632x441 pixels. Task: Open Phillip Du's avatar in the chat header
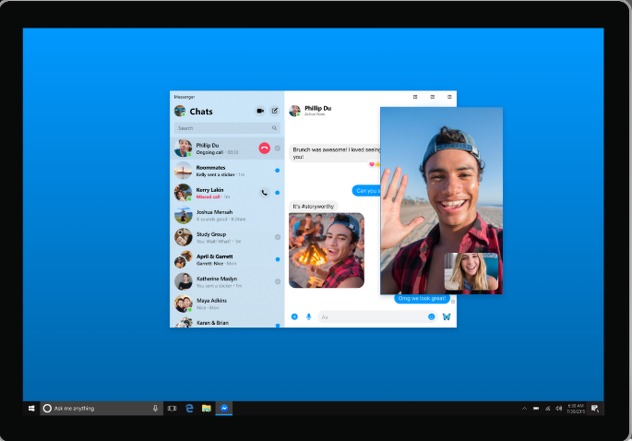pos(295,110)
